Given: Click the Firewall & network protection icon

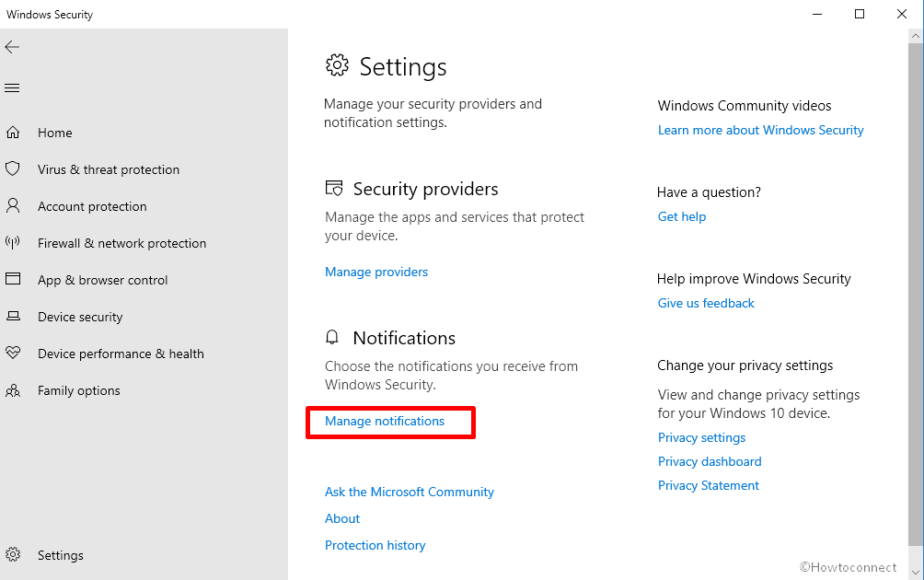Looking at the screenshot, I should (x=14, y=243).
